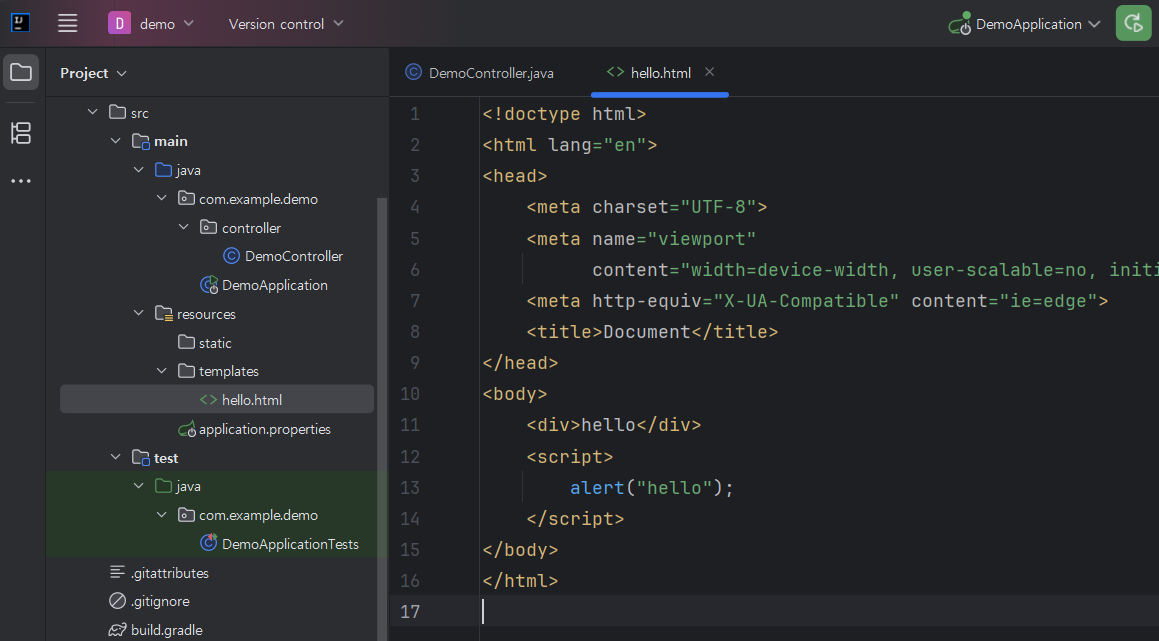The height and width of the screenshot is (641, 1159).
Task: Click the meta charset="UTF-8" line
Action: point(647,207)
